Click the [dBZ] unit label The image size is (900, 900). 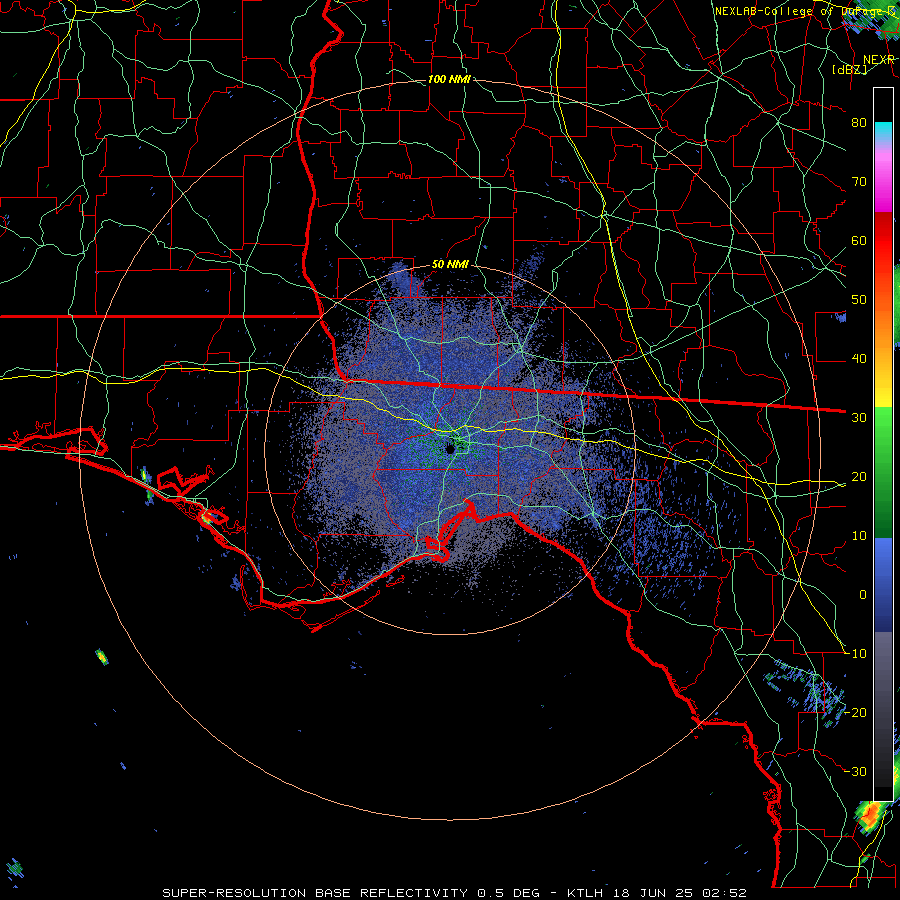849,69
